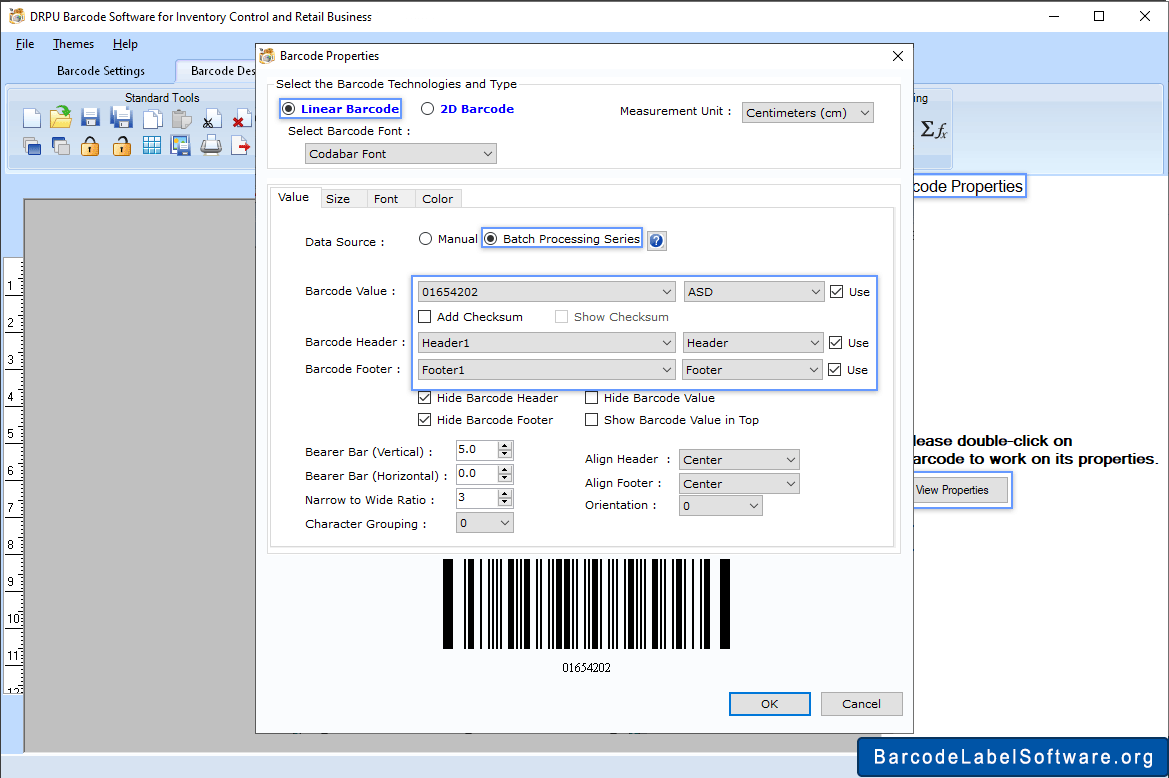Open the Header1 dropdown list

tap(546, 343)
